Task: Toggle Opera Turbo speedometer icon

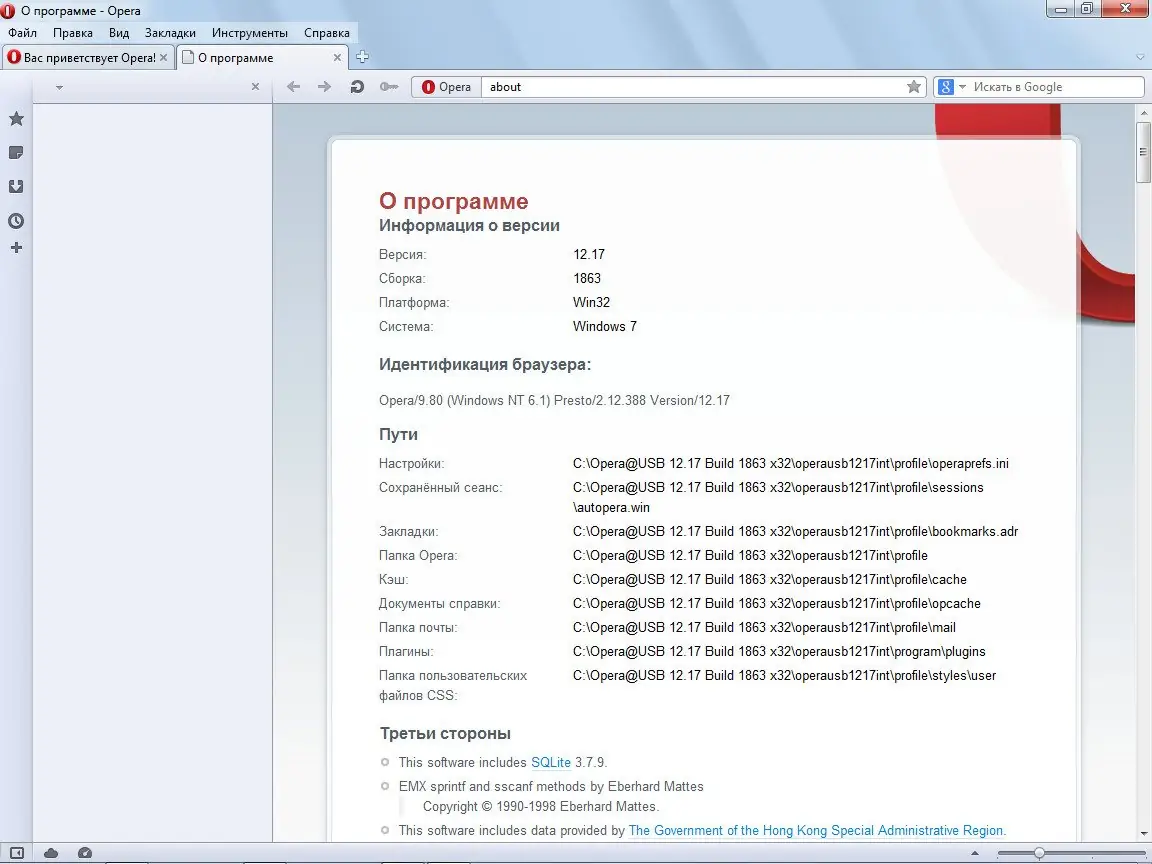Action: (x=84, y=853)
